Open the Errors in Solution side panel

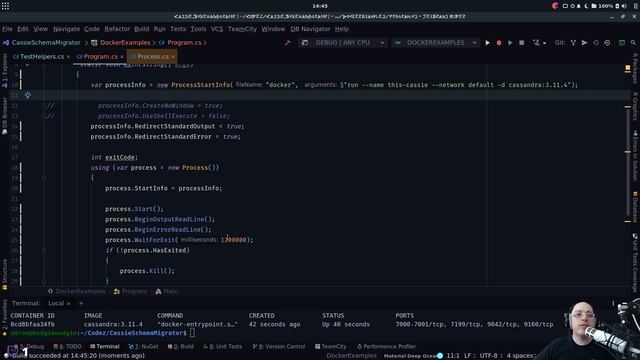[635, 156]
